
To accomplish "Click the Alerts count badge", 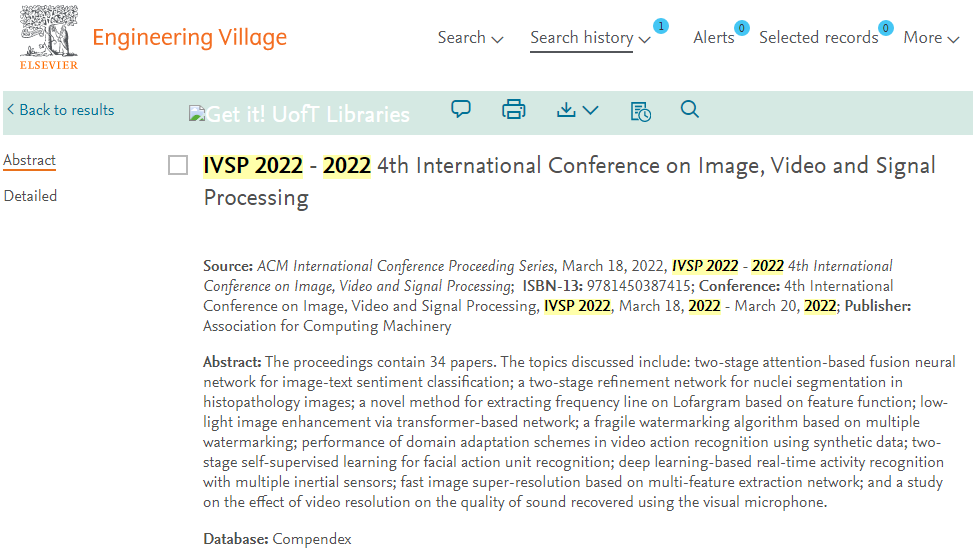I will [x=741, y=28].
